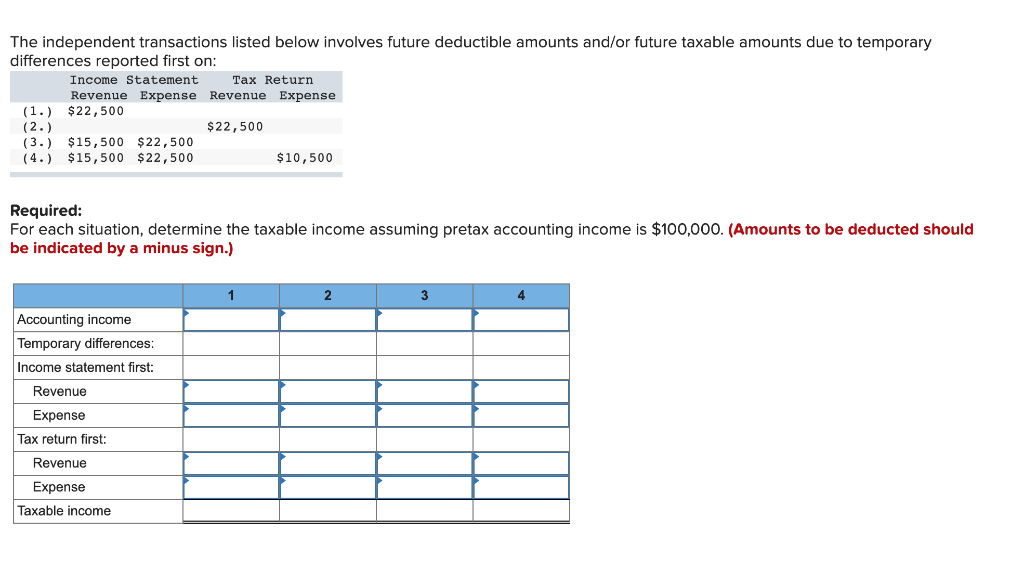Click Taxable income total cell in column 1

point(231,511)
